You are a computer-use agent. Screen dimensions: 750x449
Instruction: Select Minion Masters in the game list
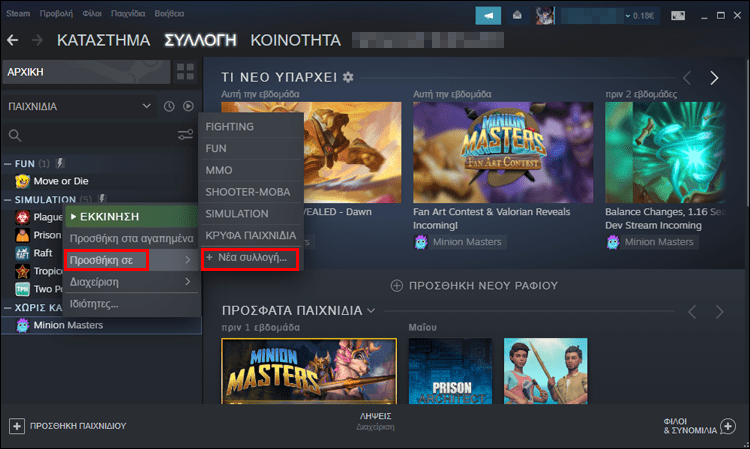click(x=101, y=325)
